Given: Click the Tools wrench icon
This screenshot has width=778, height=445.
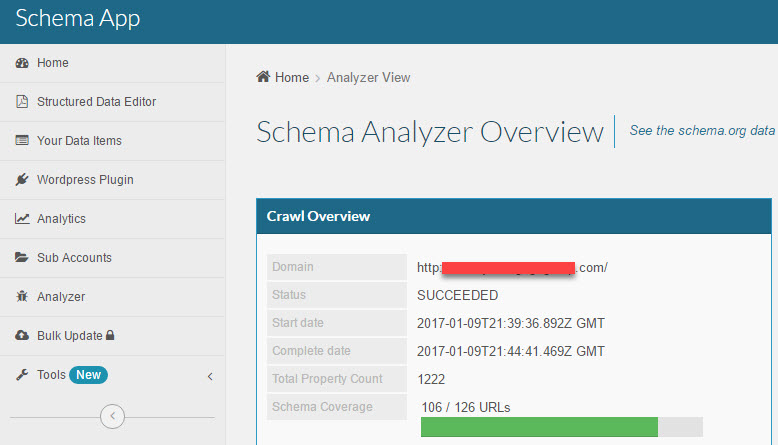Looking at the screenshot, I should click(x=22, y=375).
